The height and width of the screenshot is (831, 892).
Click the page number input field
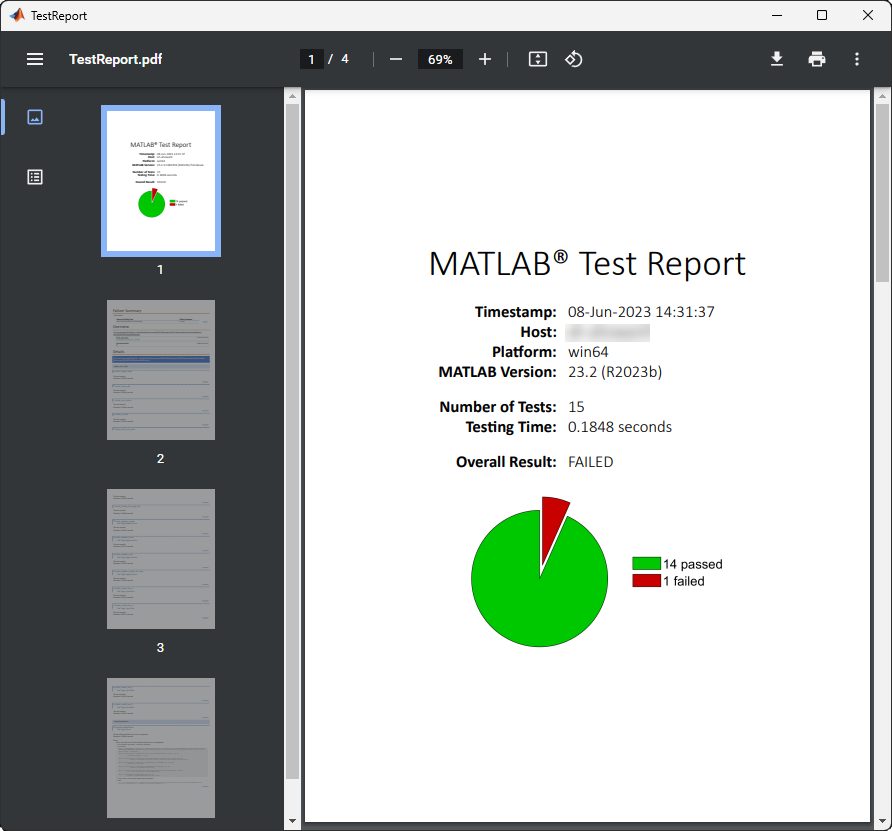click(x=312, y=59)
